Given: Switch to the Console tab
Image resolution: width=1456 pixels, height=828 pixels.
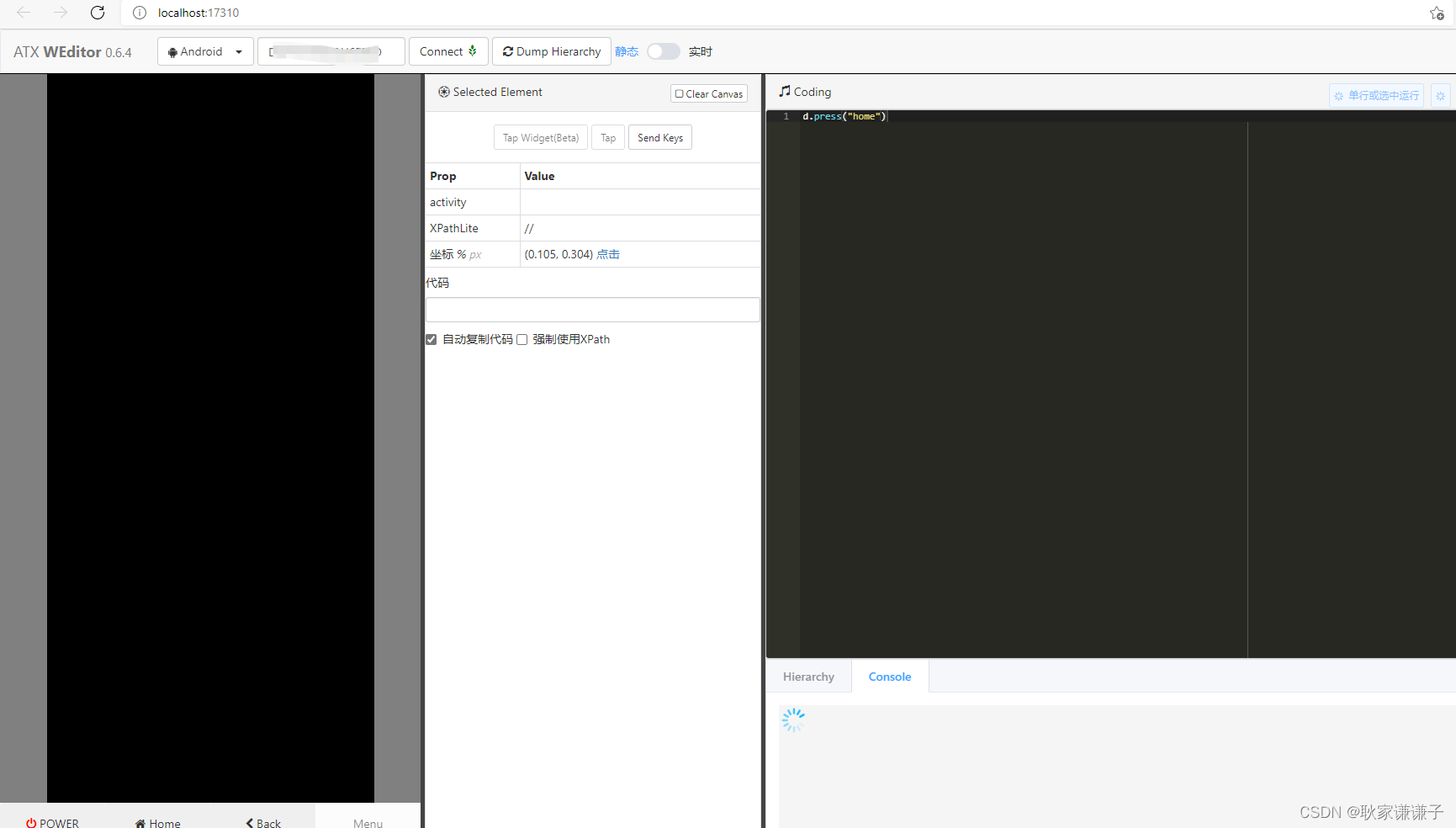Looking at the screenshot, I should (x=889, y=676).
